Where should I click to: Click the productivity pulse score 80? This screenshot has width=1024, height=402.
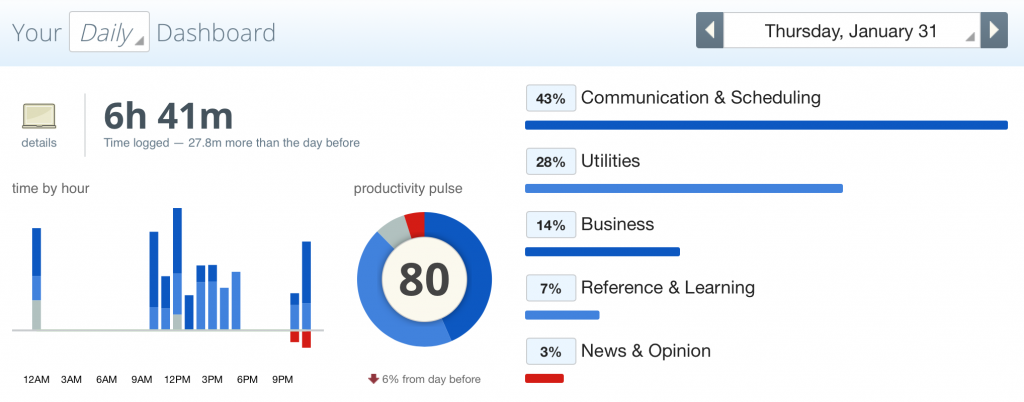click(x=424, y=279)
